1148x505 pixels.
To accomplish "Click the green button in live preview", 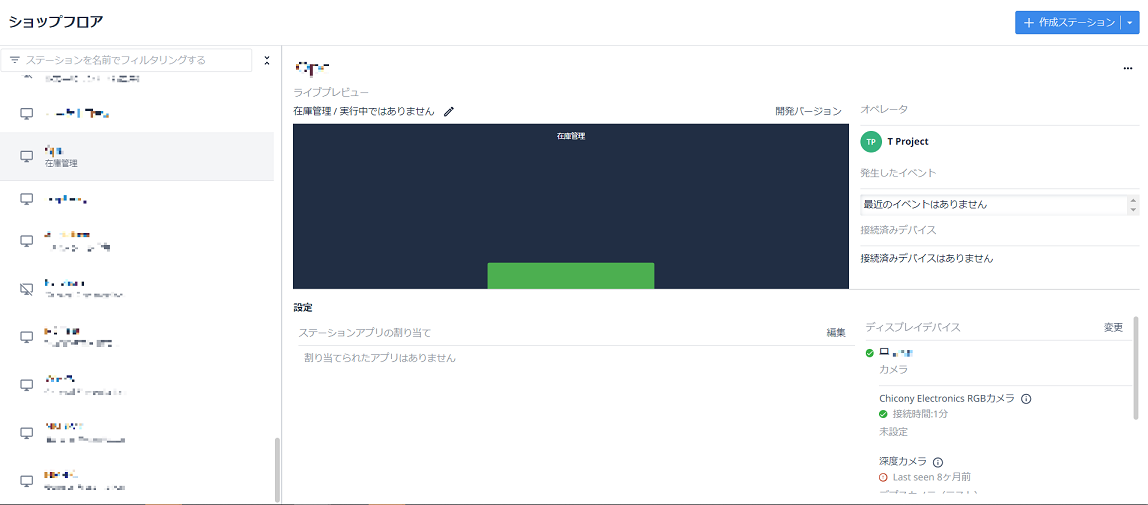I will pyautogui.click(x=570, y=275).
